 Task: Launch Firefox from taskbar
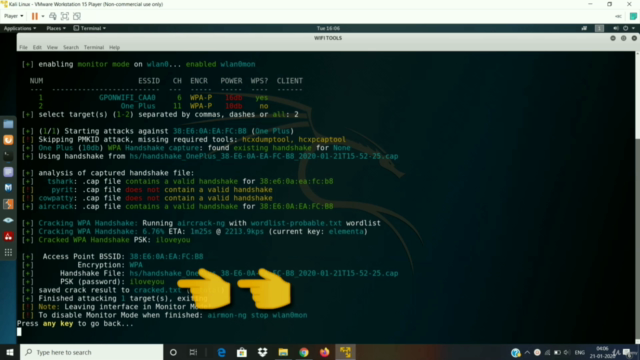(324, 352)
